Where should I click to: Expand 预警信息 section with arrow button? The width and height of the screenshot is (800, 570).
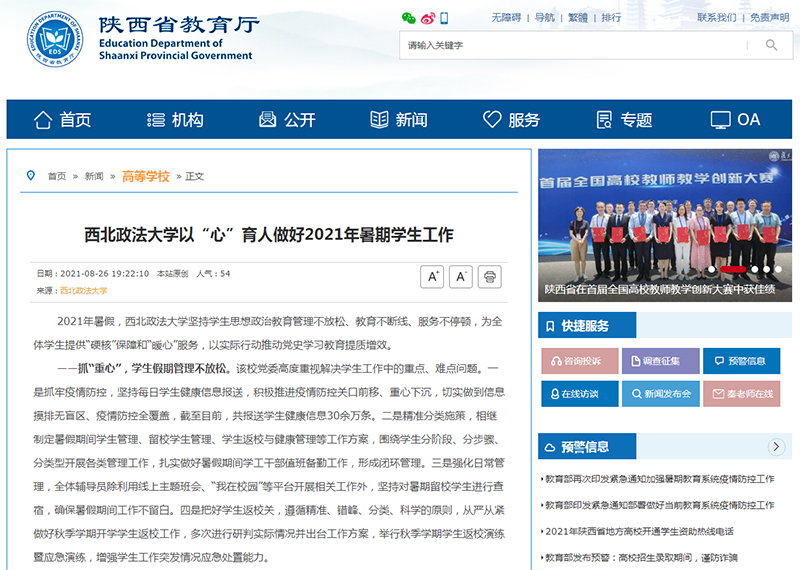pos(776,447)
